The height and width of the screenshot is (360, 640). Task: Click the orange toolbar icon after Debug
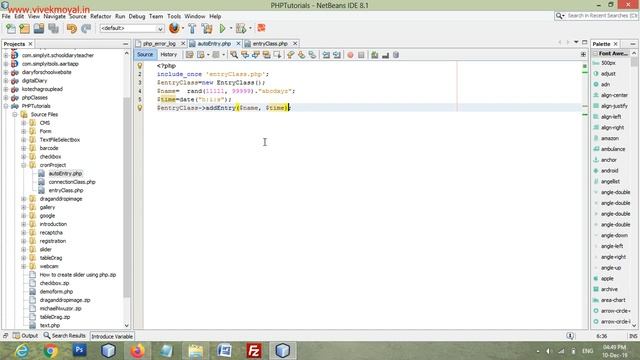point(261,28)
